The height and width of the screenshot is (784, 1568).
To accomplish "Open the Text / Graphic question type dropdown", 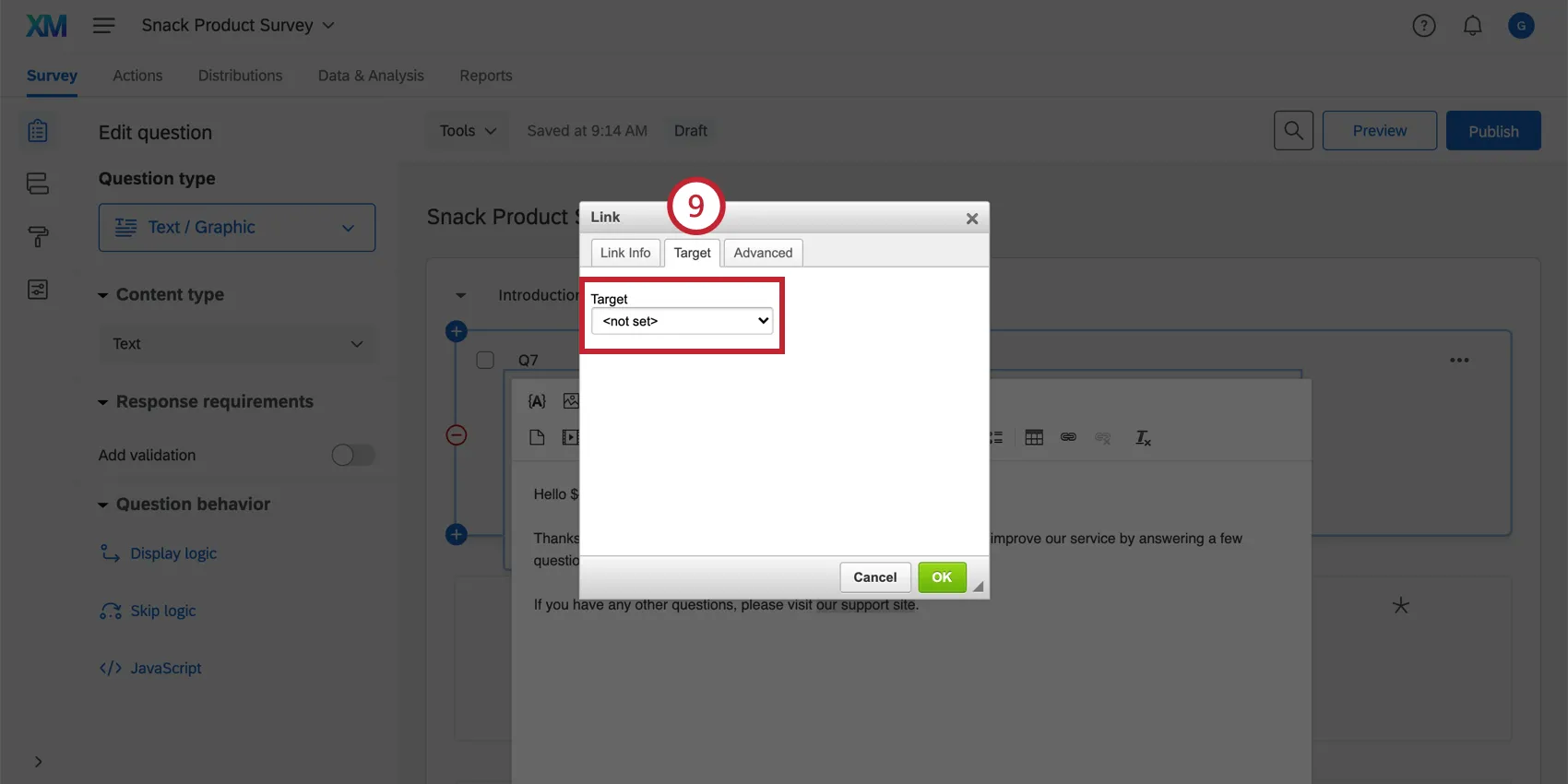I will pyautogui.click(x=237, y=228).
